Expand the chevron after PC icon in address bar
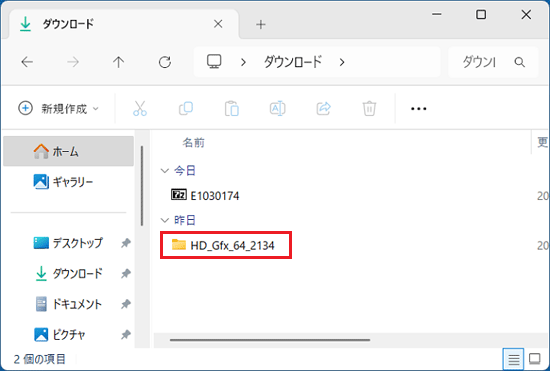Viewport: 550px width, 371px height. pos(243,62)
